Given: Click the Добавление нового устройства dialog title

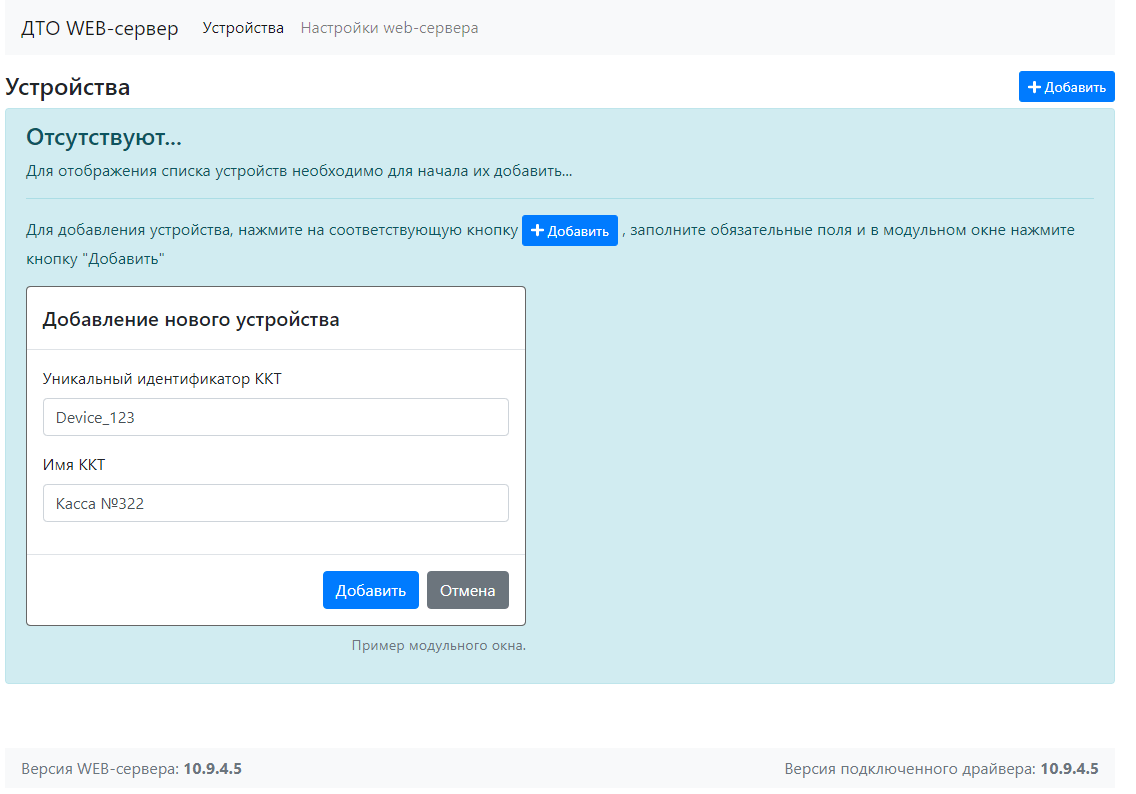Looking at the screenshot, I should [x=191, y=320].
